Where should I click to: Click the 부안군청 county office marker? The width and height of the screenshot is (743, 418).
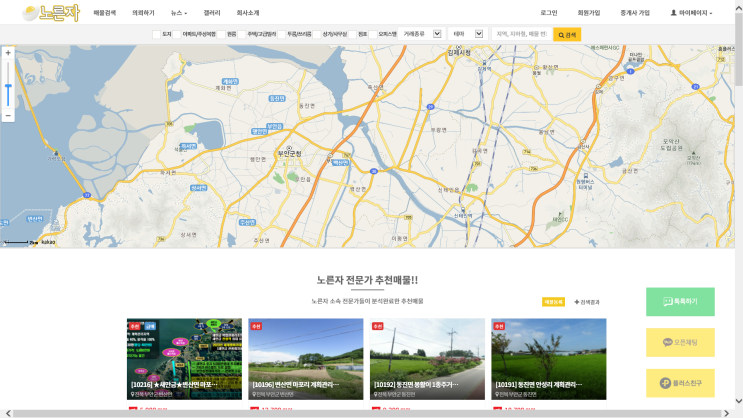pos(290,152)
